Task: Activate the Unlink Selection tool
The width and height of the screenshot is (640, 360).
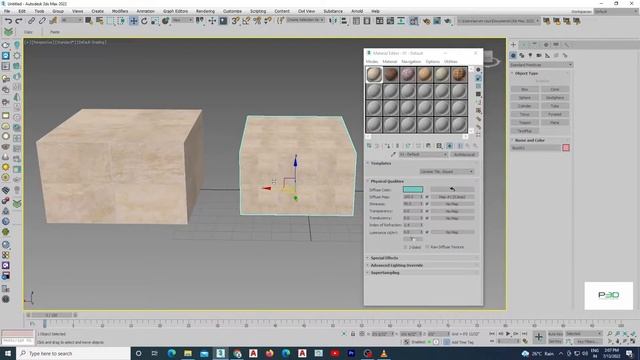Action: click(x=42, y=20)
